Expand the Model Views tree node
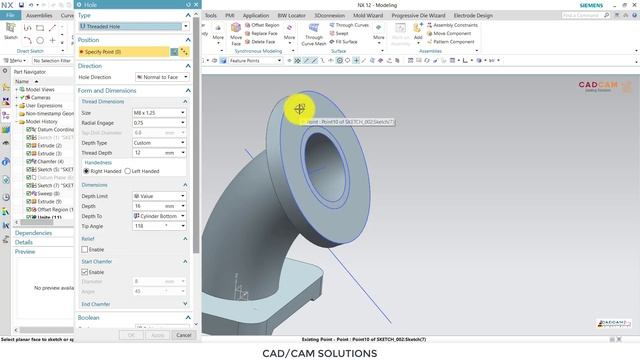The height and width of the screenshot is (360, 640). (x=17, y=89)
